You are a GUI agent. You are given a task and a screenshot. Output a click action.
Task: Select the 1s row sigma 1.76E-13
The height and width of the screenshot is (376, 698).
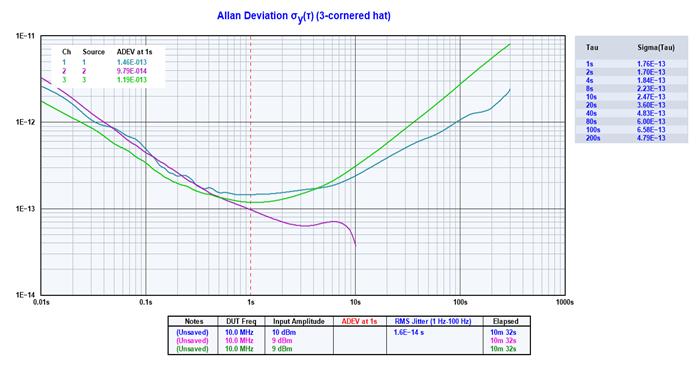click(x=651, y=64)
